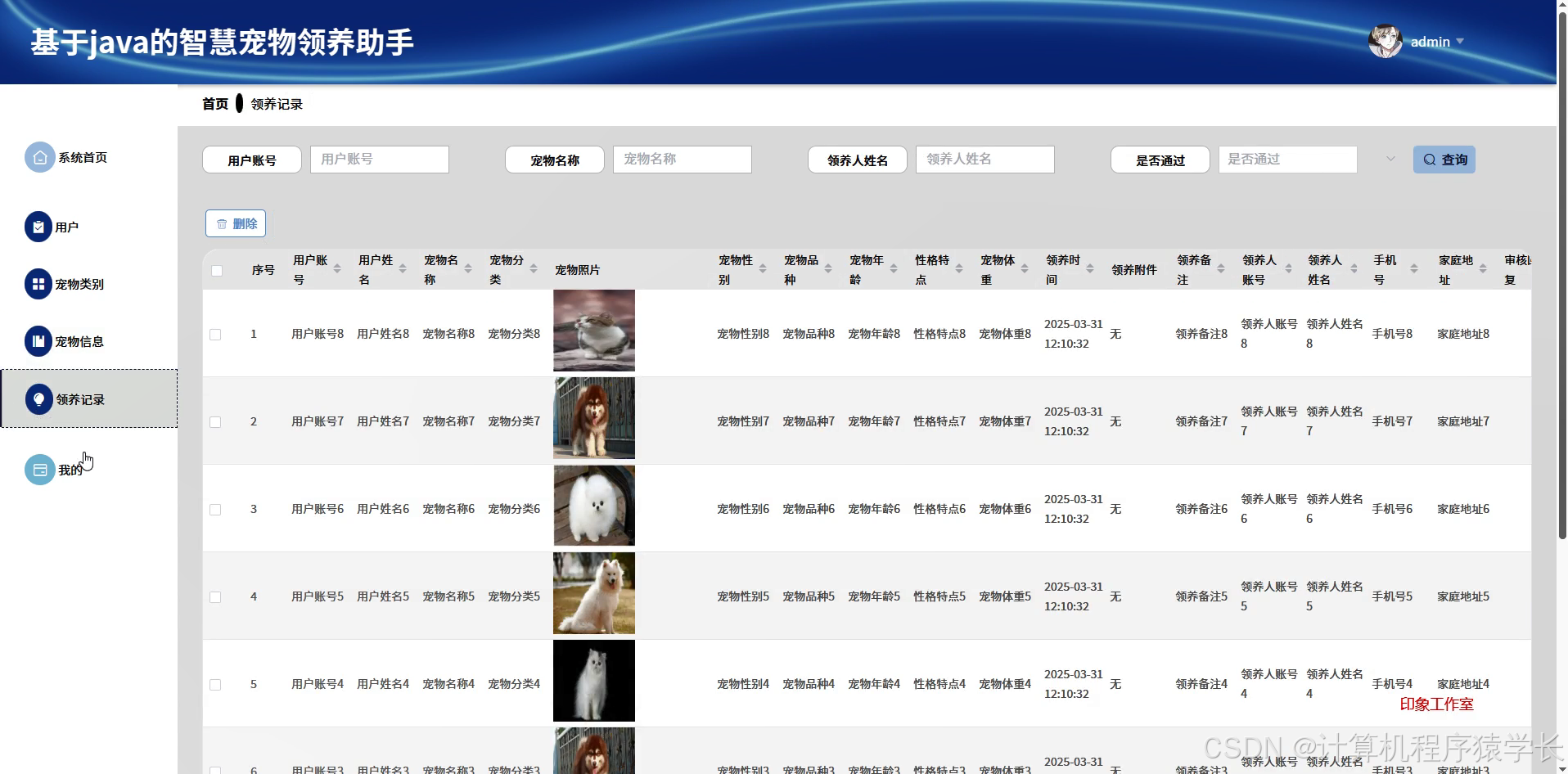This screenshot has height=774, width=1568.
Task: Open the Samoyed photo in row 4
Action: [594, 593]
